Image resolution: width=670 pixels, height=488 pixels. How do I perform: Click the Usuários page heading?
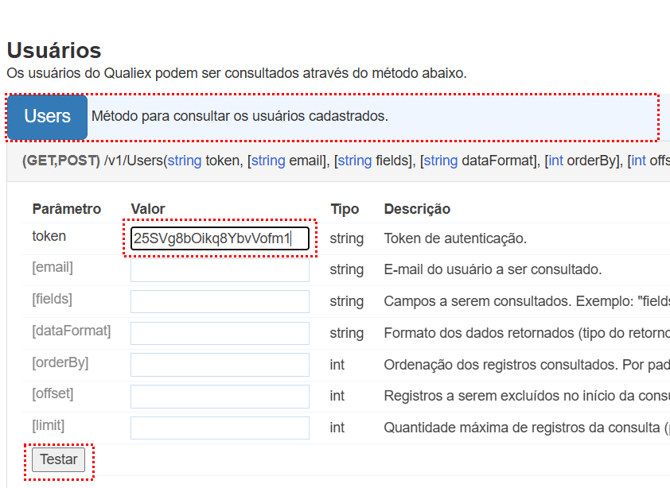click(54, 50)
